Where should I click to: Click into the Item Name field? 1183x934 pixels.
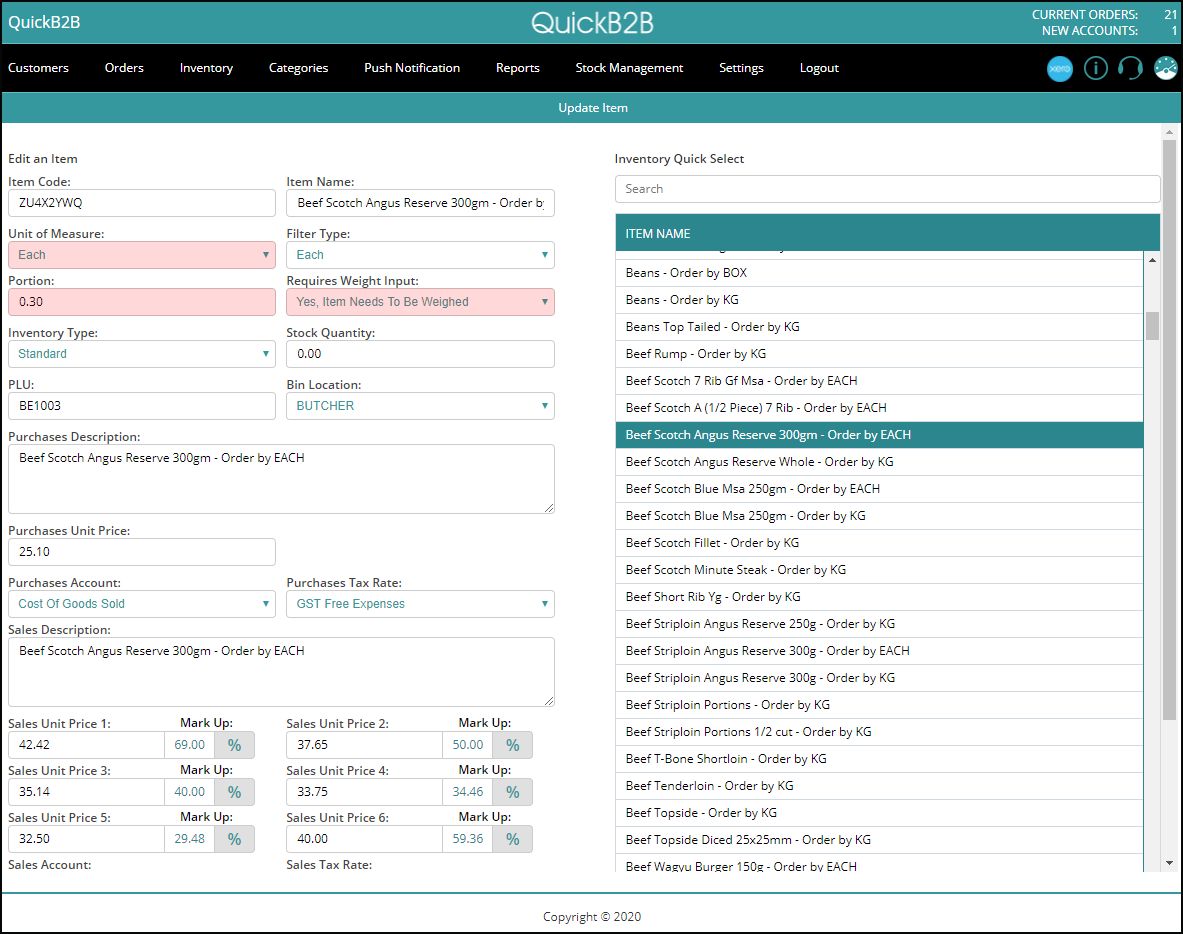420,203
